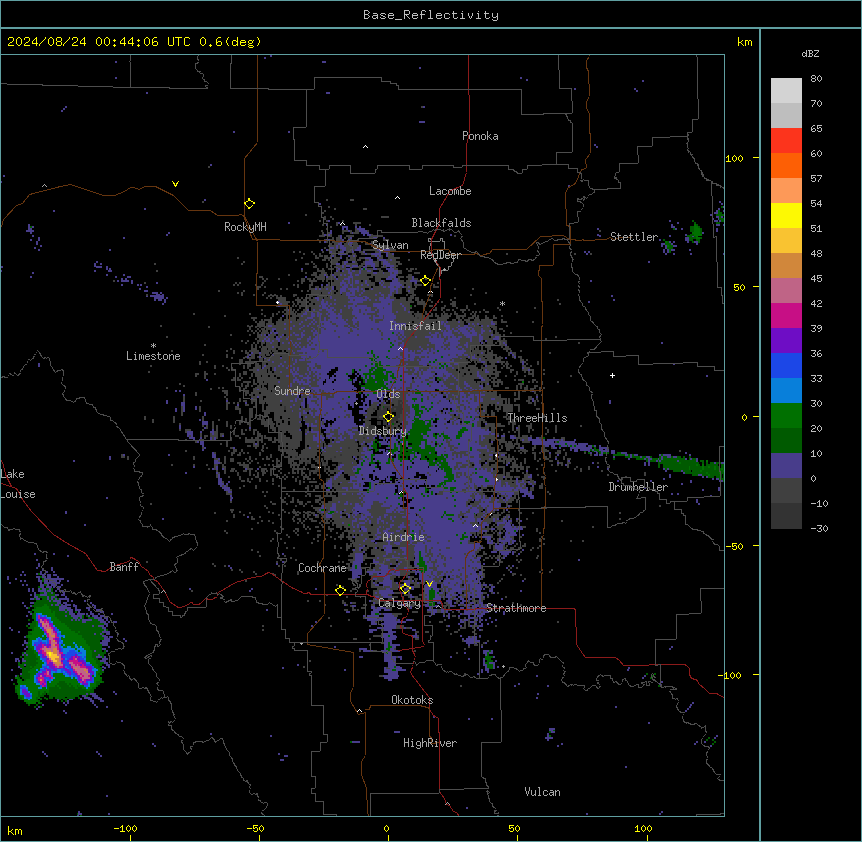
Task: Select the Drumheller city label
Action: tap(638, 487)
